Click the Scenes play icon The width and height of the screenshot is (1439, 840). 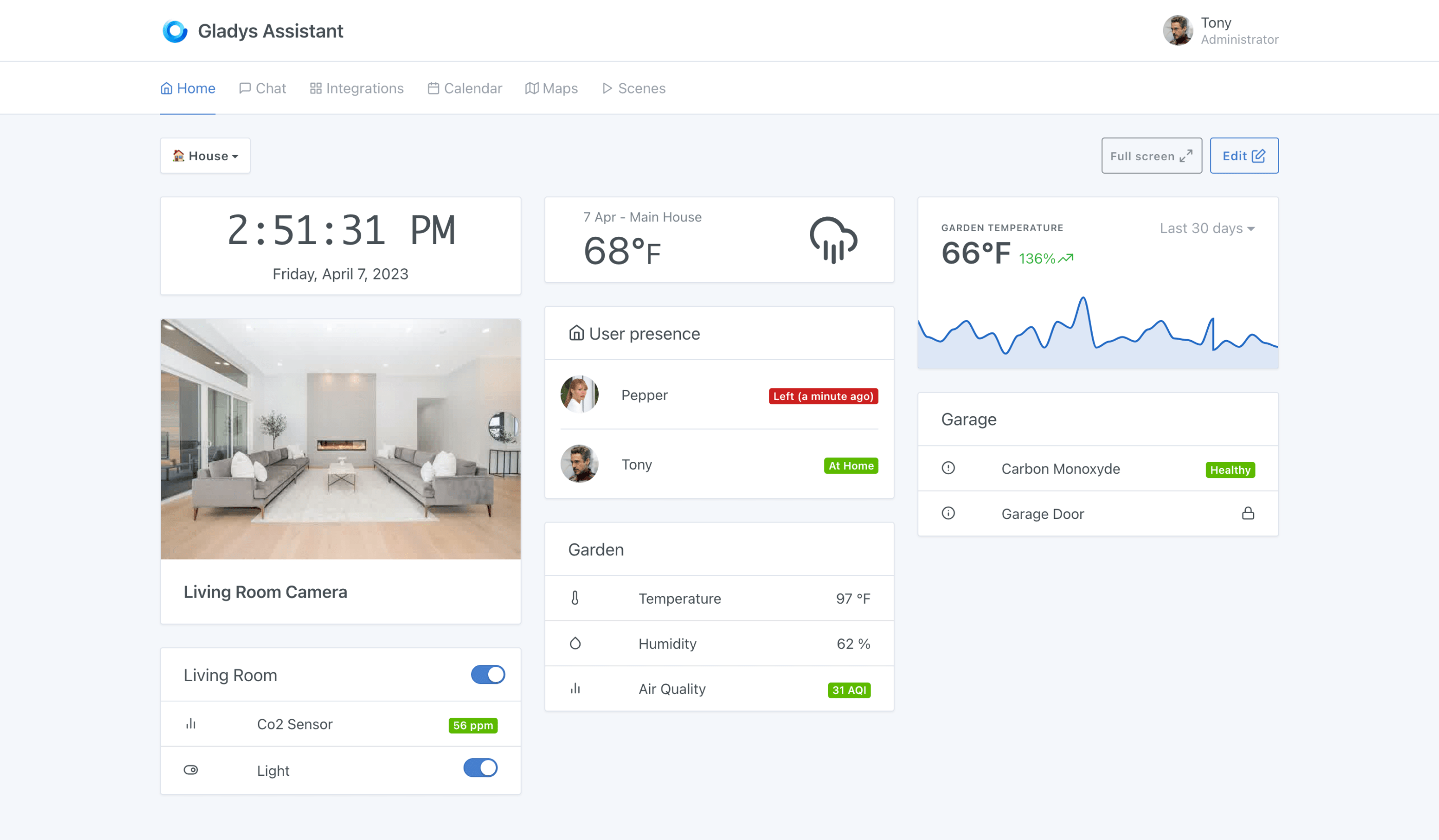pyautogui.click(x=607, y=88)
